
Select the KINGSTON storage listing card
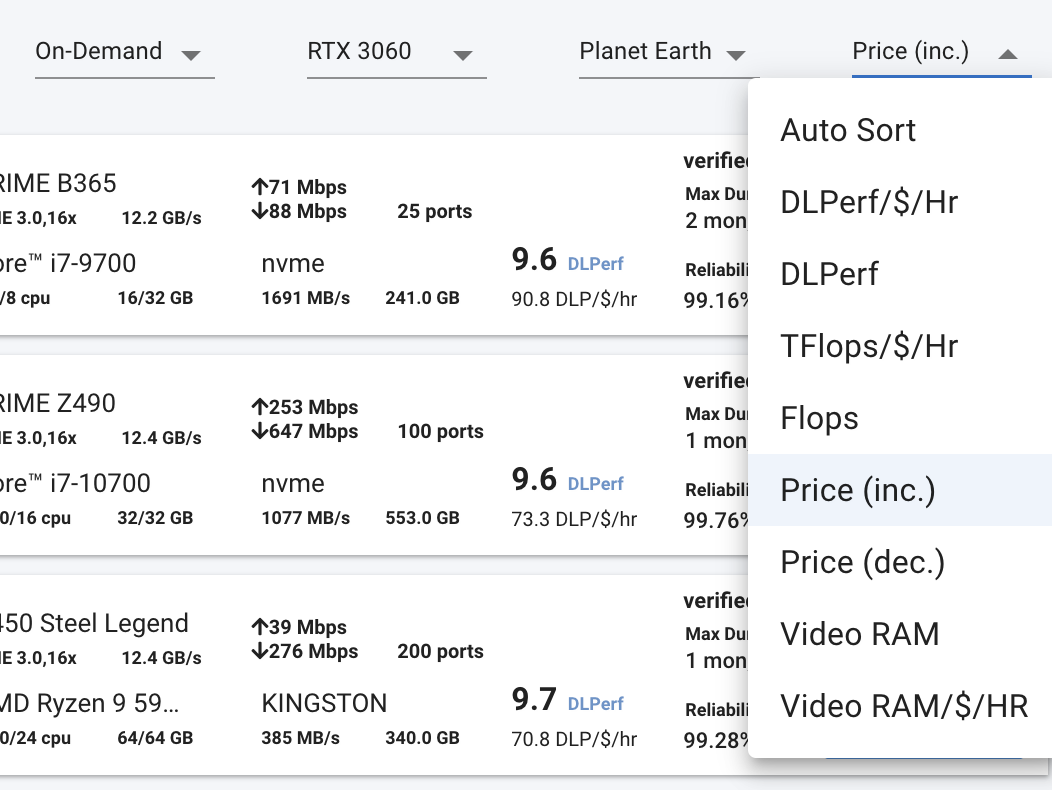[x=324, y=703]
